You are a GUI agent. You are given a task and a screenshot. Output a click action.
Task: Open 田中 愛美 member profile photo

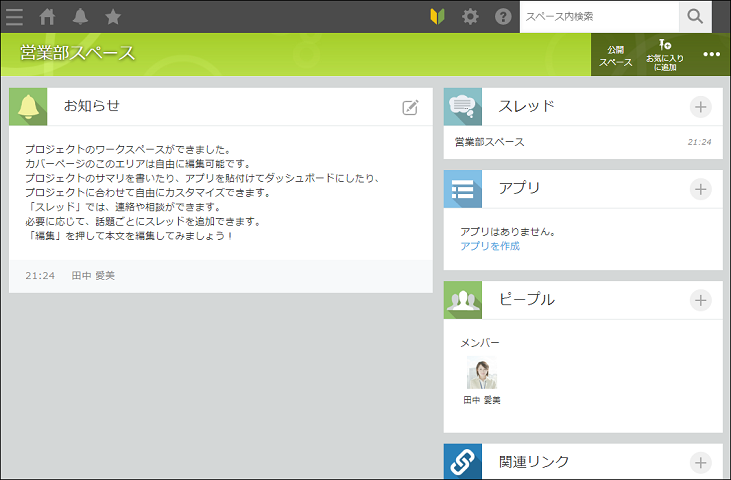tap(482, 373)
